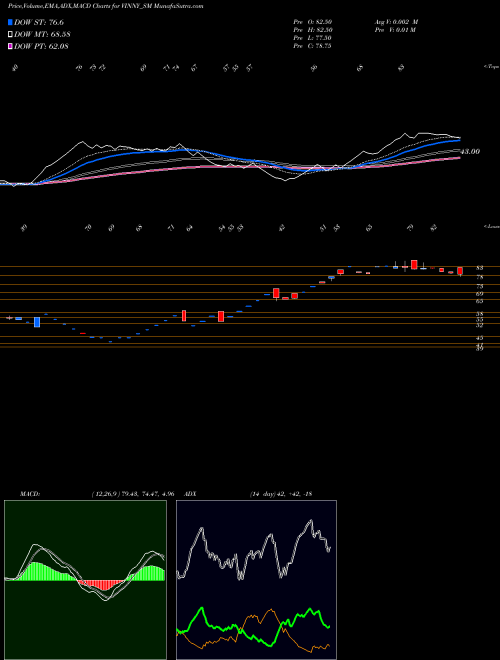Click the 45 price axis label

coord(479,338)
